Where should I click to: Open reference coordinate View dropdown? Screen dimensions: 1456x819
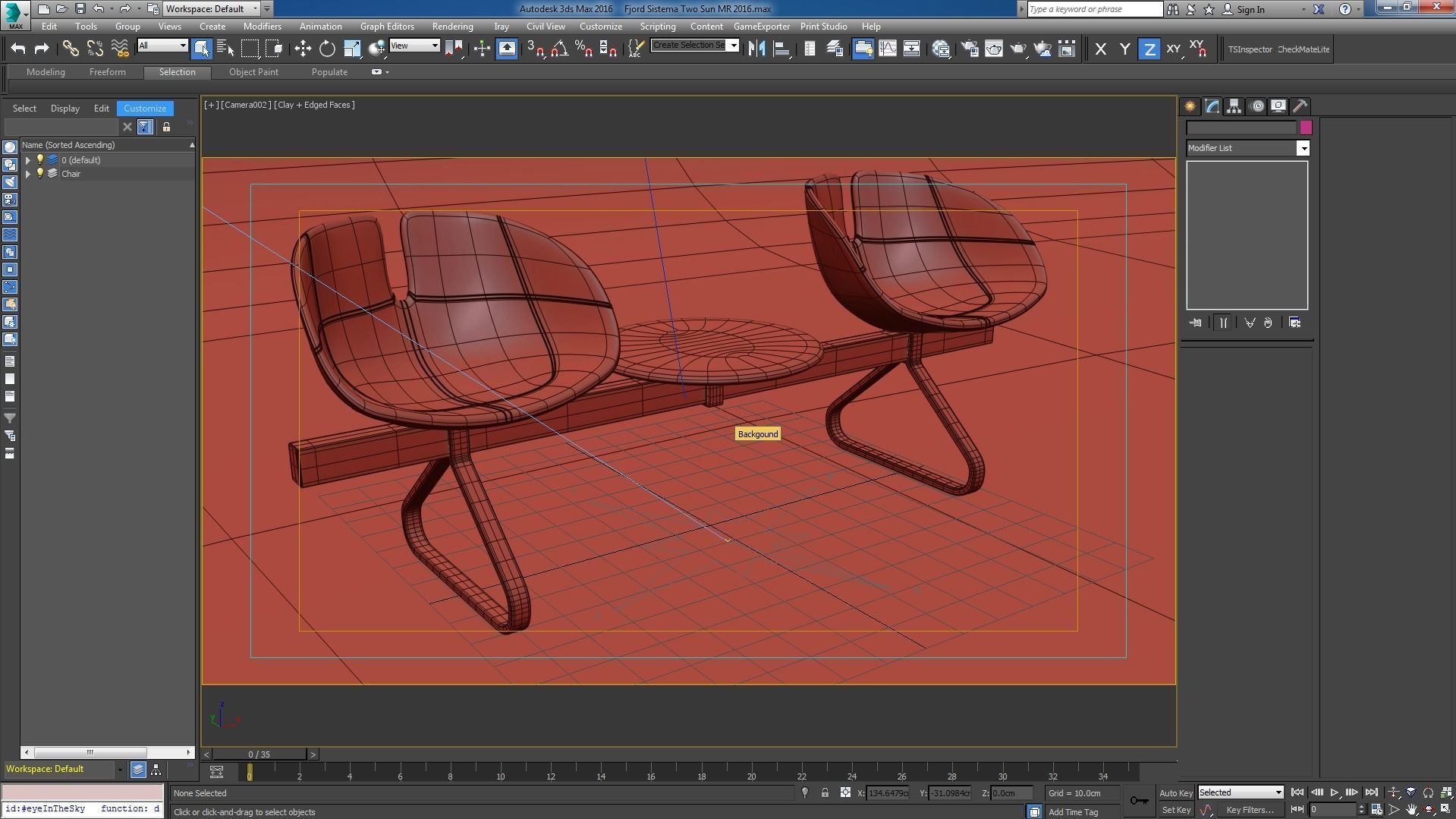[x=414, y=46]
